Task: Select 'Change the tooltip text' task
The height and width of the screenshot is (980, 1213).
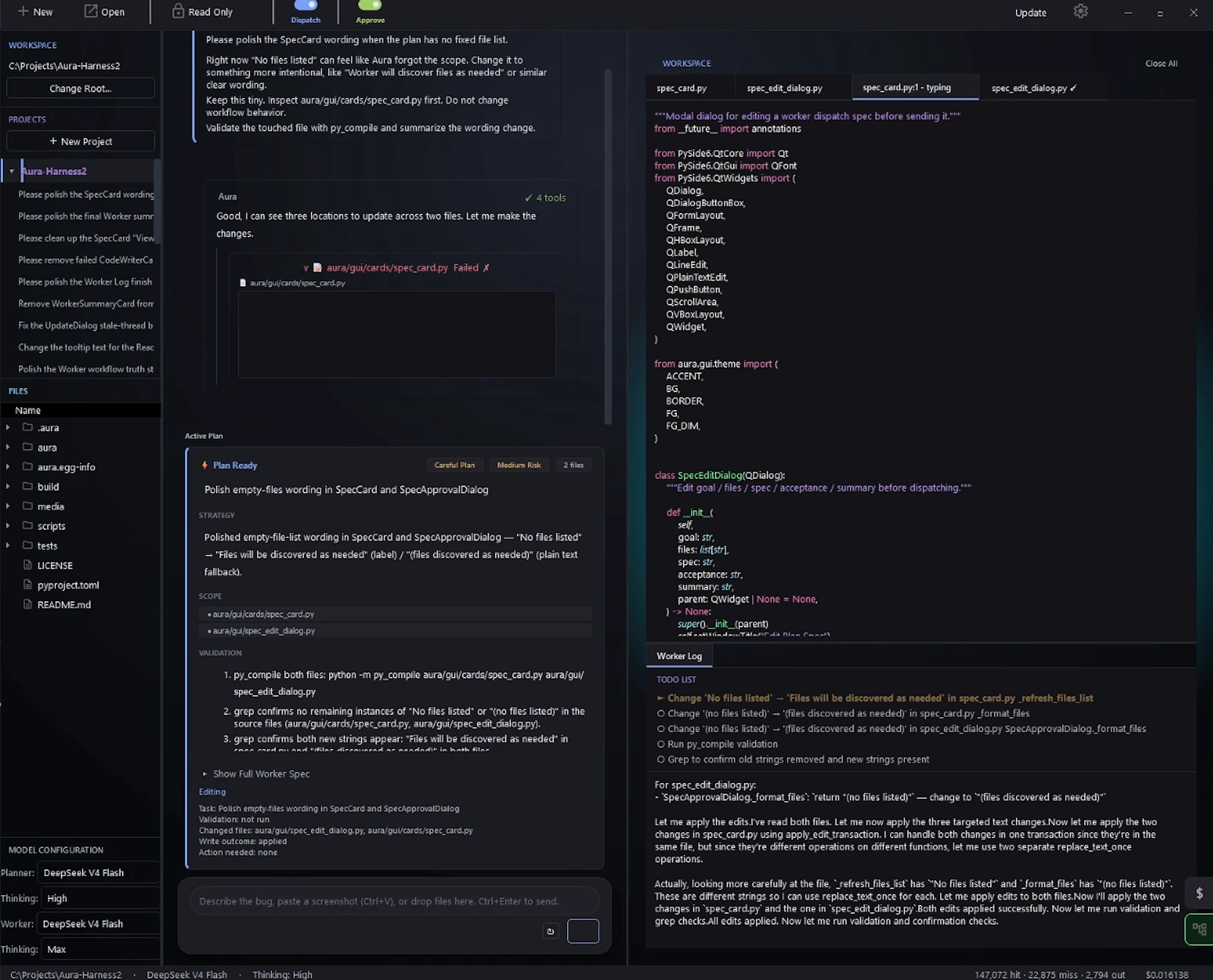Action: click(x=85, y=347)
